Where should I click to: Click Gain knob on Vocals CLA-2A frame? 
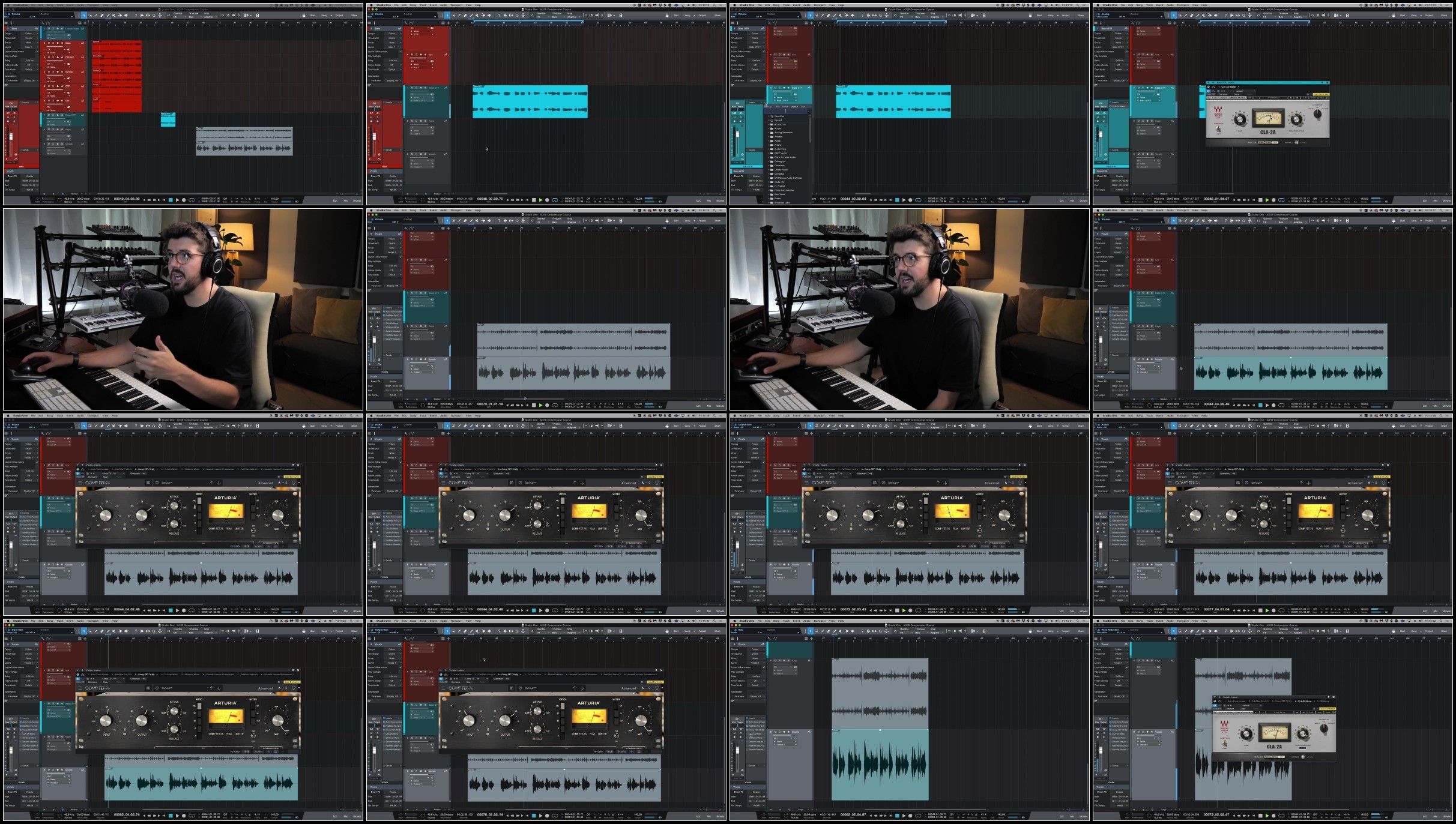(x=1246, y=733)
